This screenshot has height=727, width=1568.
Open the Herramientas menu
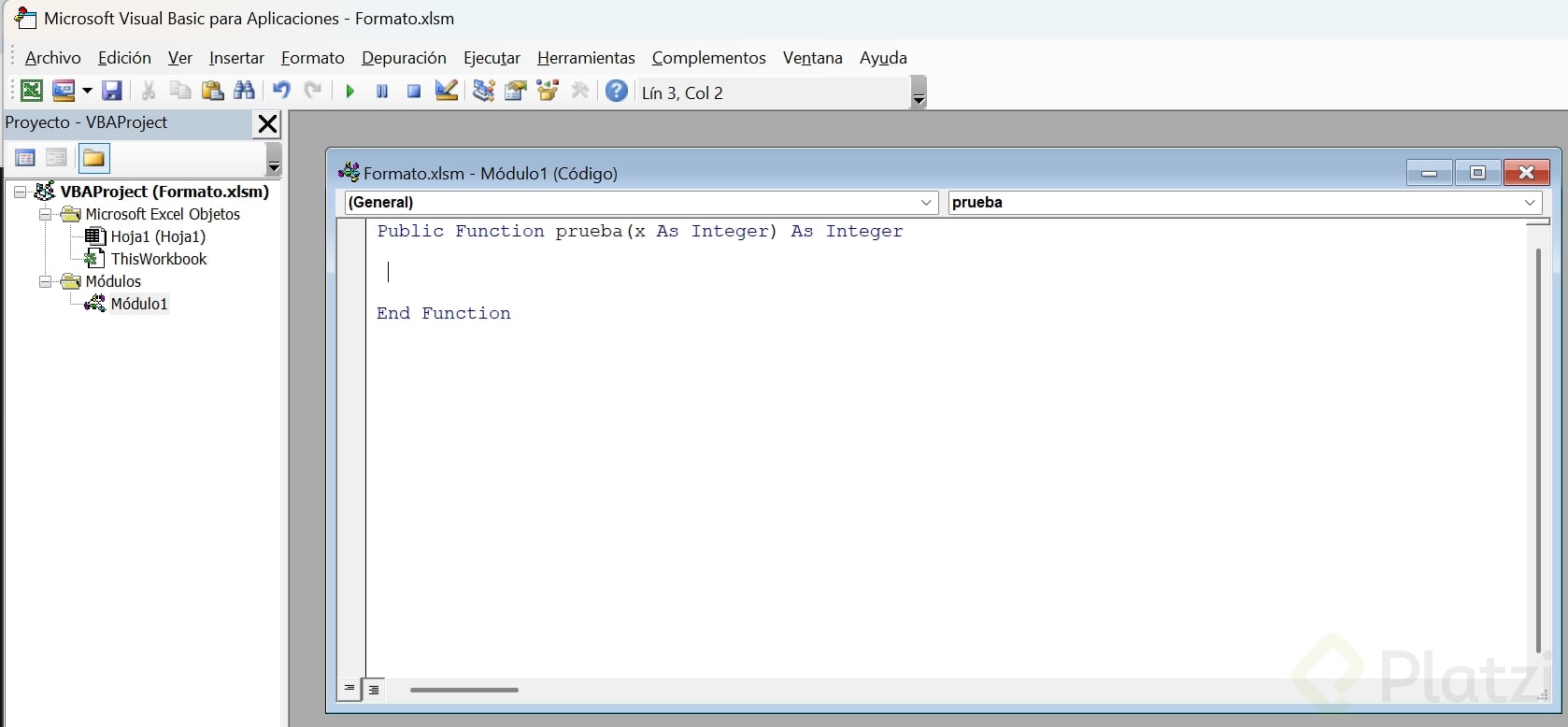(x=586, y=58)
